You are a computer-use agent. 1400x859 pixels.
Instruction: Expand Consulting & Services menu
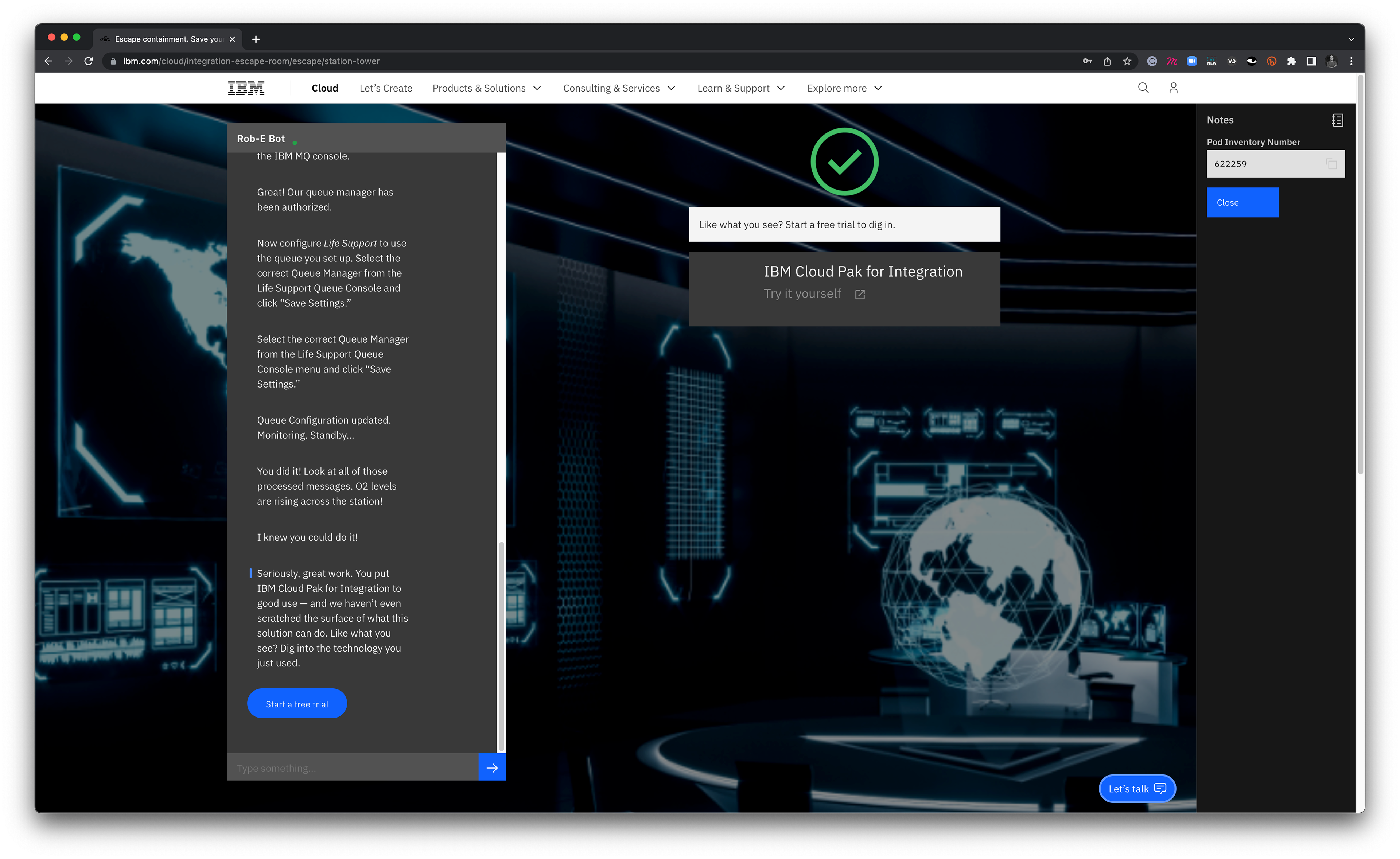point(619,88)
